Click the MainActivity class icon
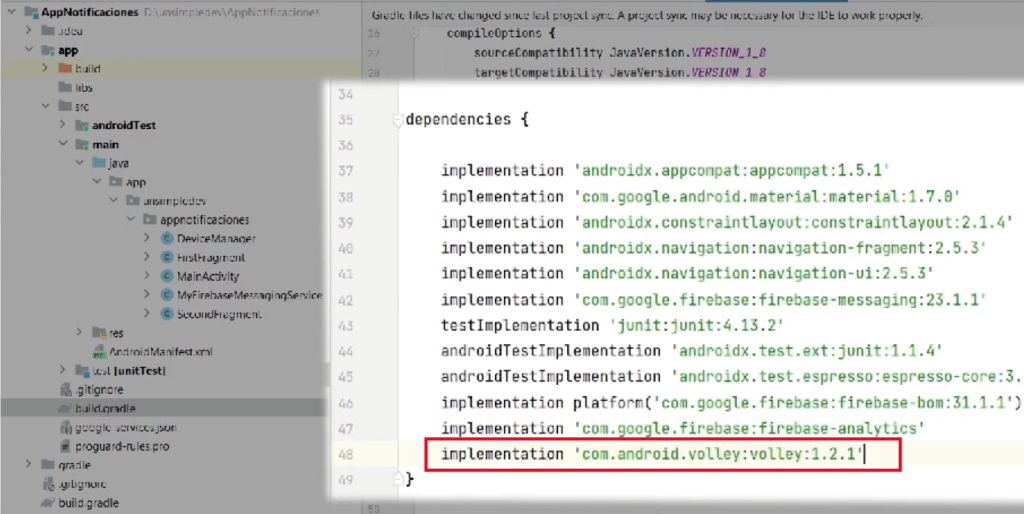 pos(167,276)
